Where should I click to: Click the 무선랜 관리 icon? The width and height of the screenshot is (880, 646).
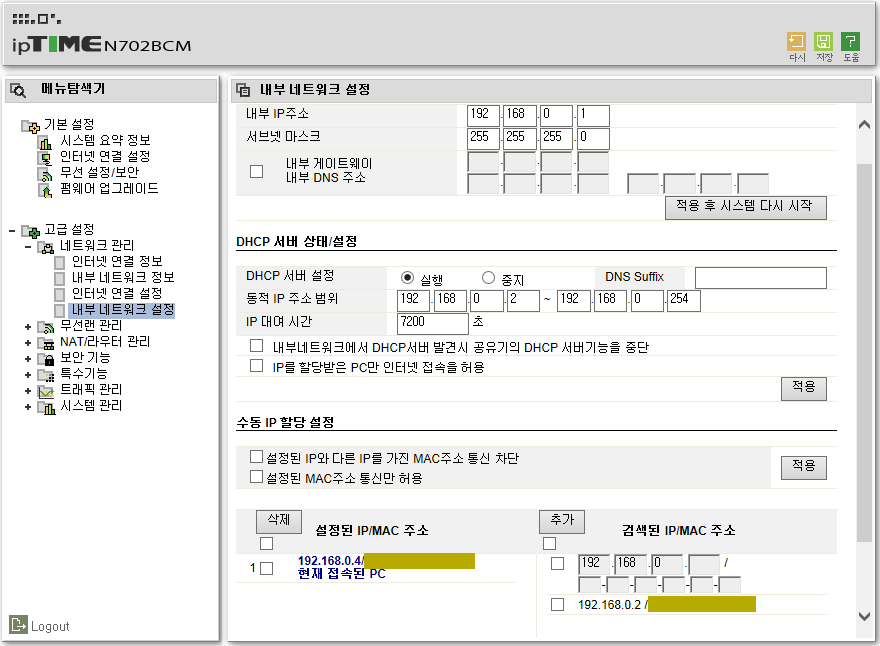point(46,327)
